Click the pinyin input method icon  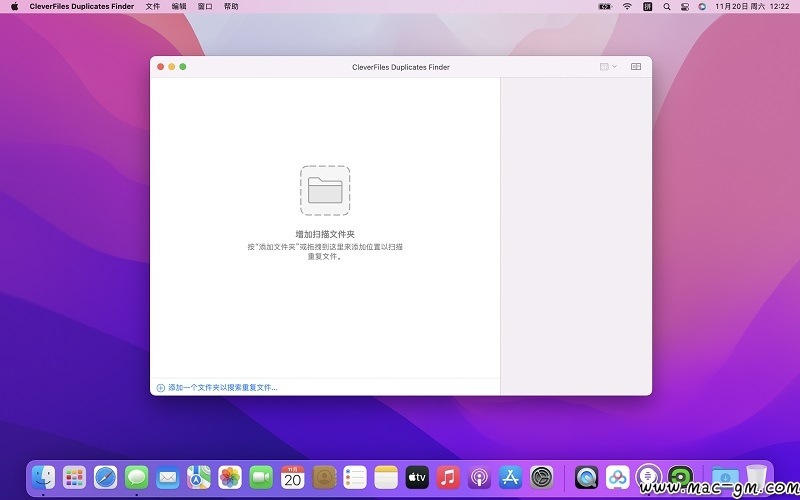click(647, 7)
